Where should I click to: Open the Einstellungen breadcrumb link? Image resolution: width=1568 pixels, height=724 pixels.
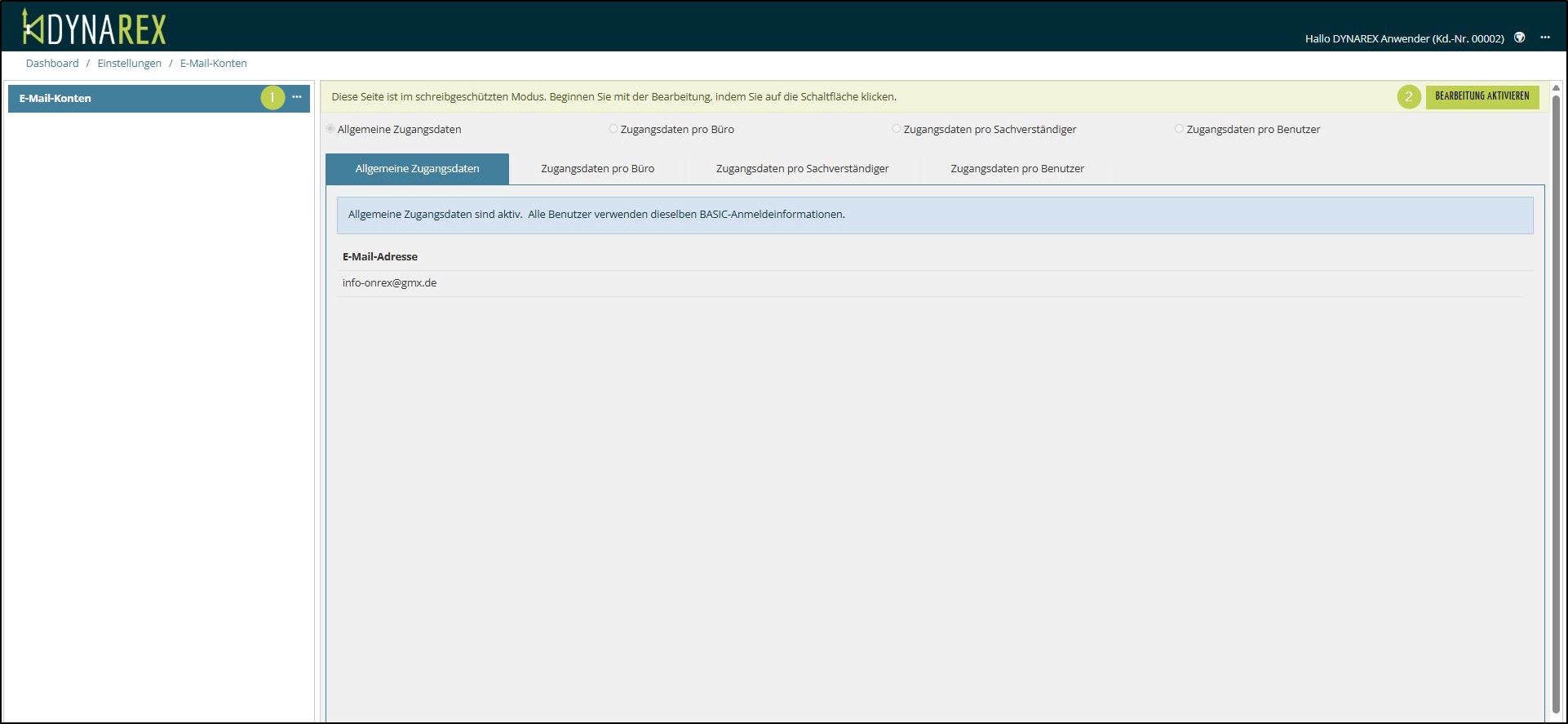[129, 63]
